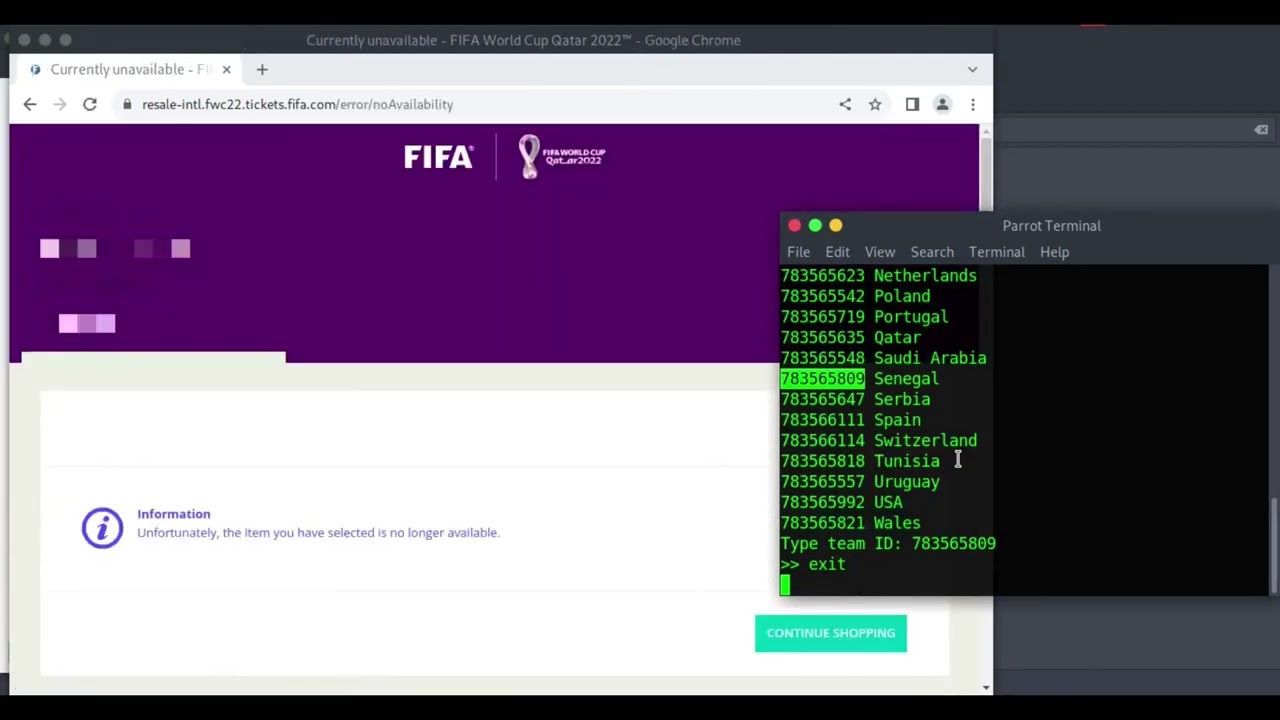The width and height of the screenshot is (1280, 720).
Task: Open the Terminal's Edit menu
Action: click(x=837, y=252)
